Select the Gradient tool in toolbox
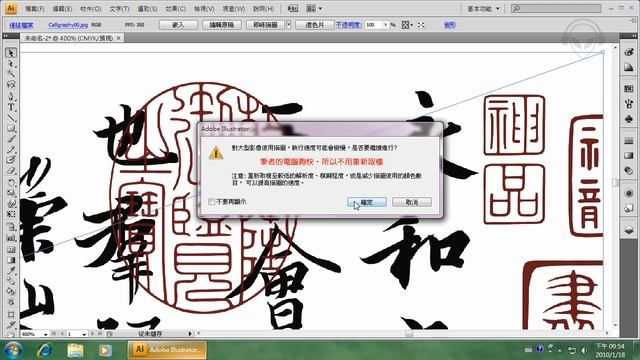The image size is (640, 360). point(11,260)
